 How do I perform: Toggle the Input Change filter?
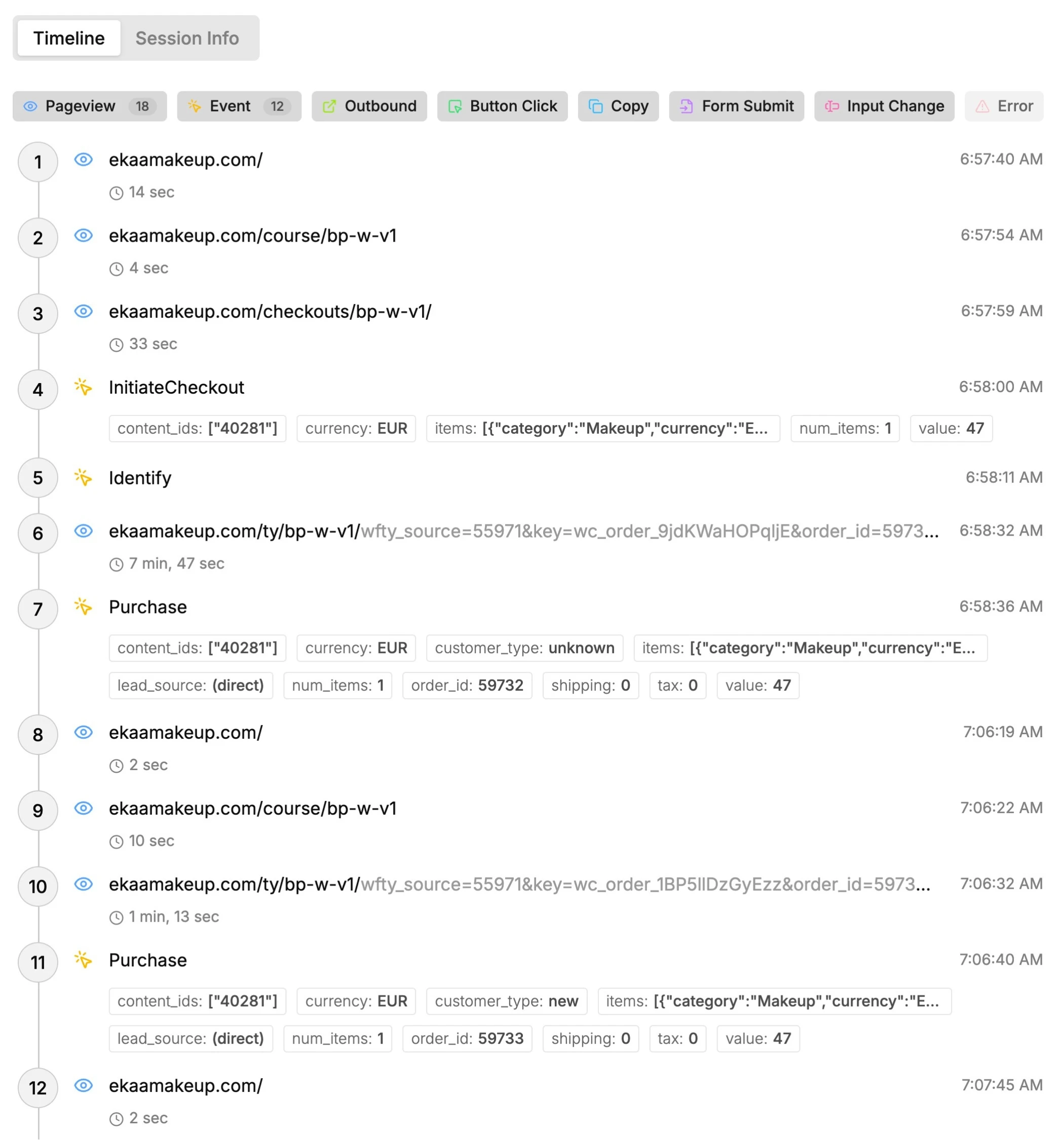(885, 106)
